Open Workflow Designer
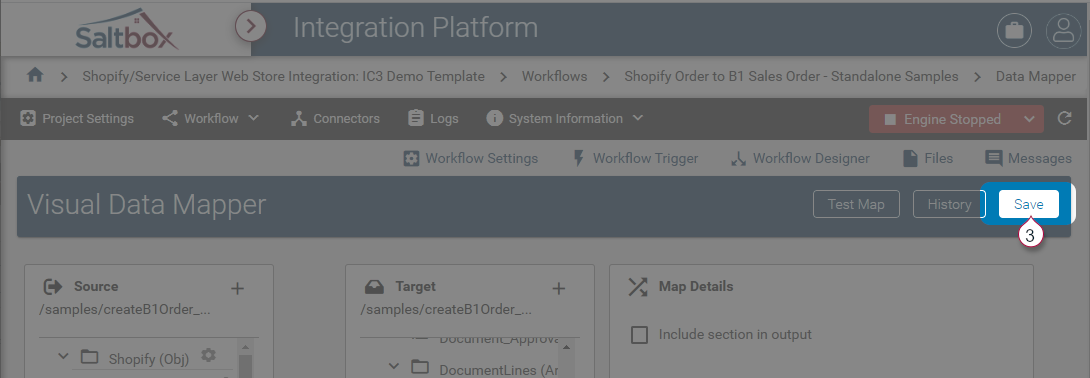Image resolution: width=1090 pixels, height=378 pixels. [x=800, y=158]
